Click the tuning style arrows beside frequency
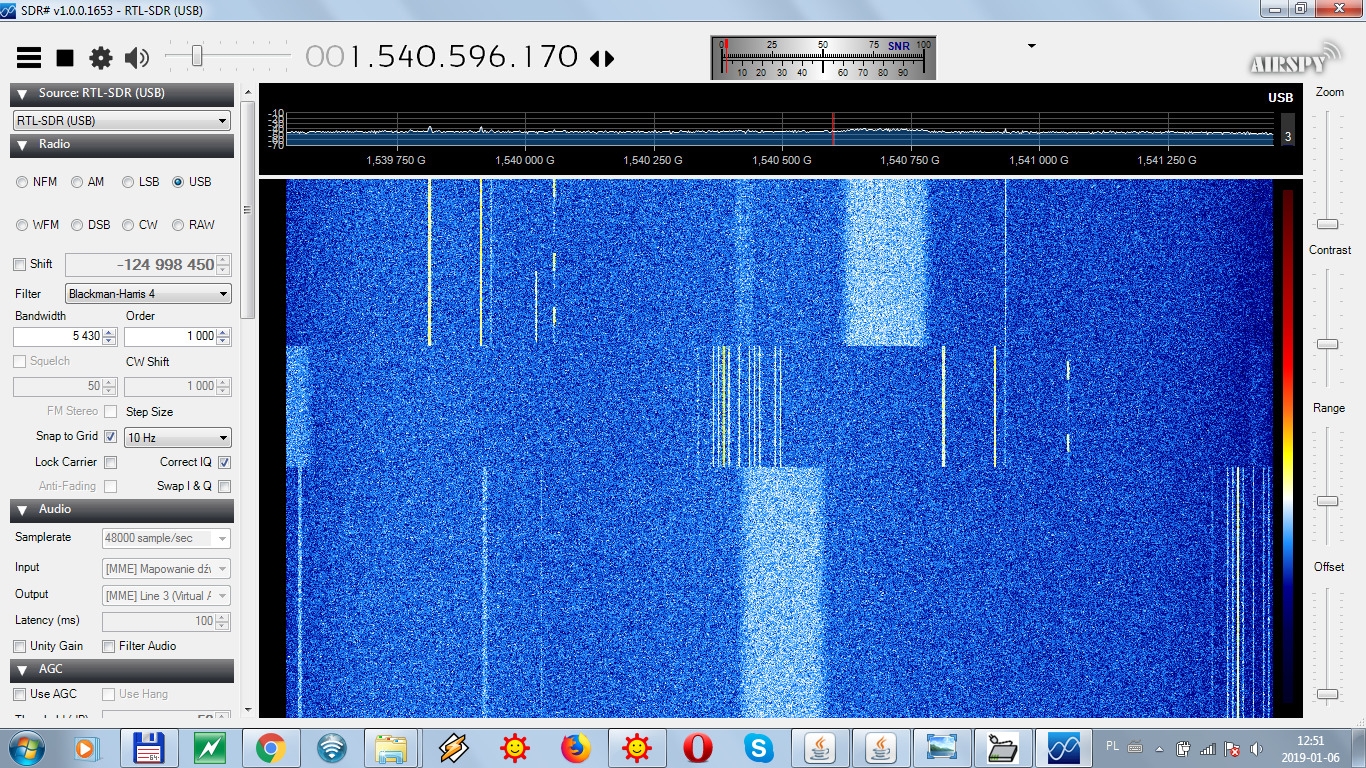The width and height of the screenshot is (1366, 768). (602, 58)
